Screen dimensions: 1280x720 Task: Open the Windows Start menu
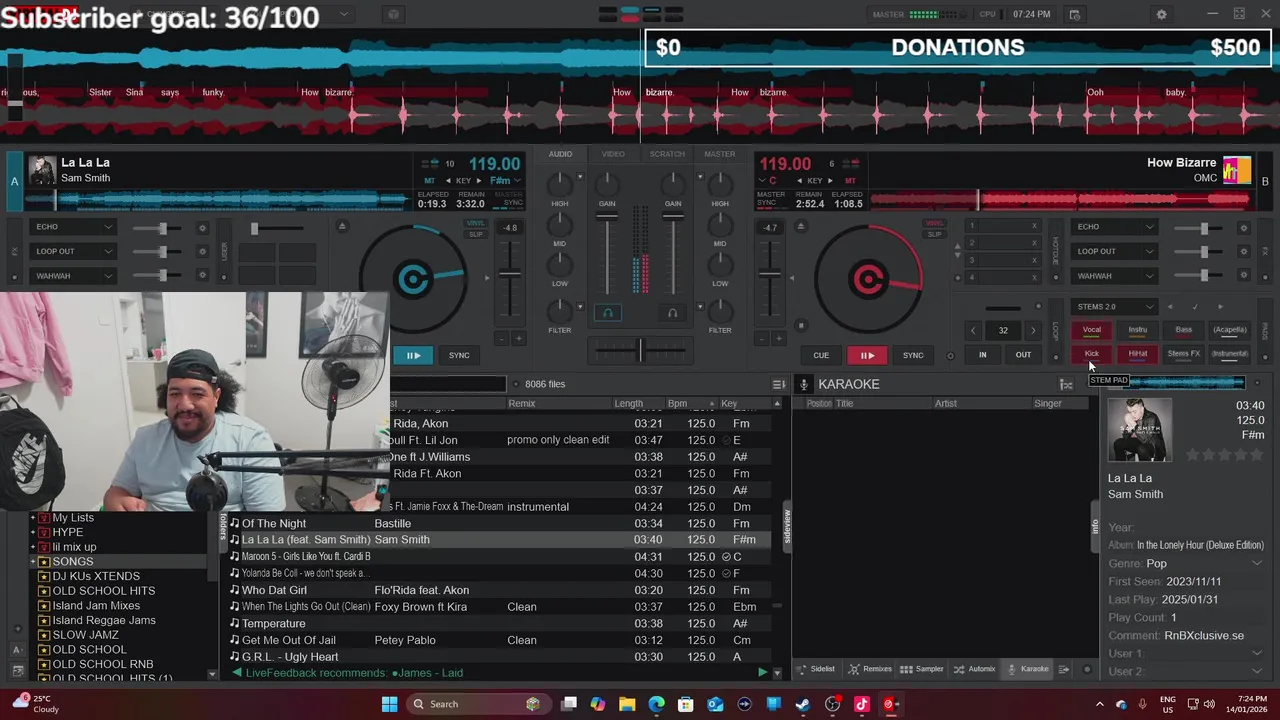(389, 704)
